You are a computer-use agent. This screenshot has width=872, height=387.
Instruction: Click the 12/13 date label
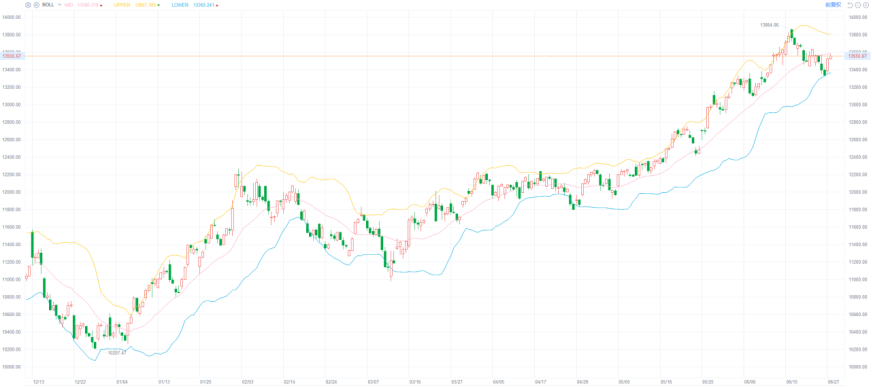pos(39,382)
